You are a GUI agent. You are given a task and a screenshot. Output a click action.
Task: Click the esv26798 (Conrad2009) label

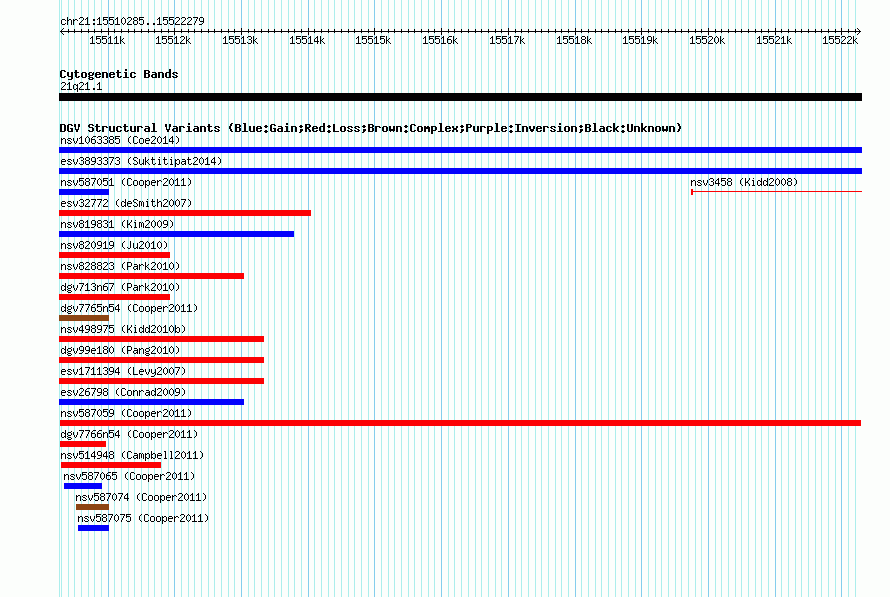pyautogui.click(x=123, y=392)
